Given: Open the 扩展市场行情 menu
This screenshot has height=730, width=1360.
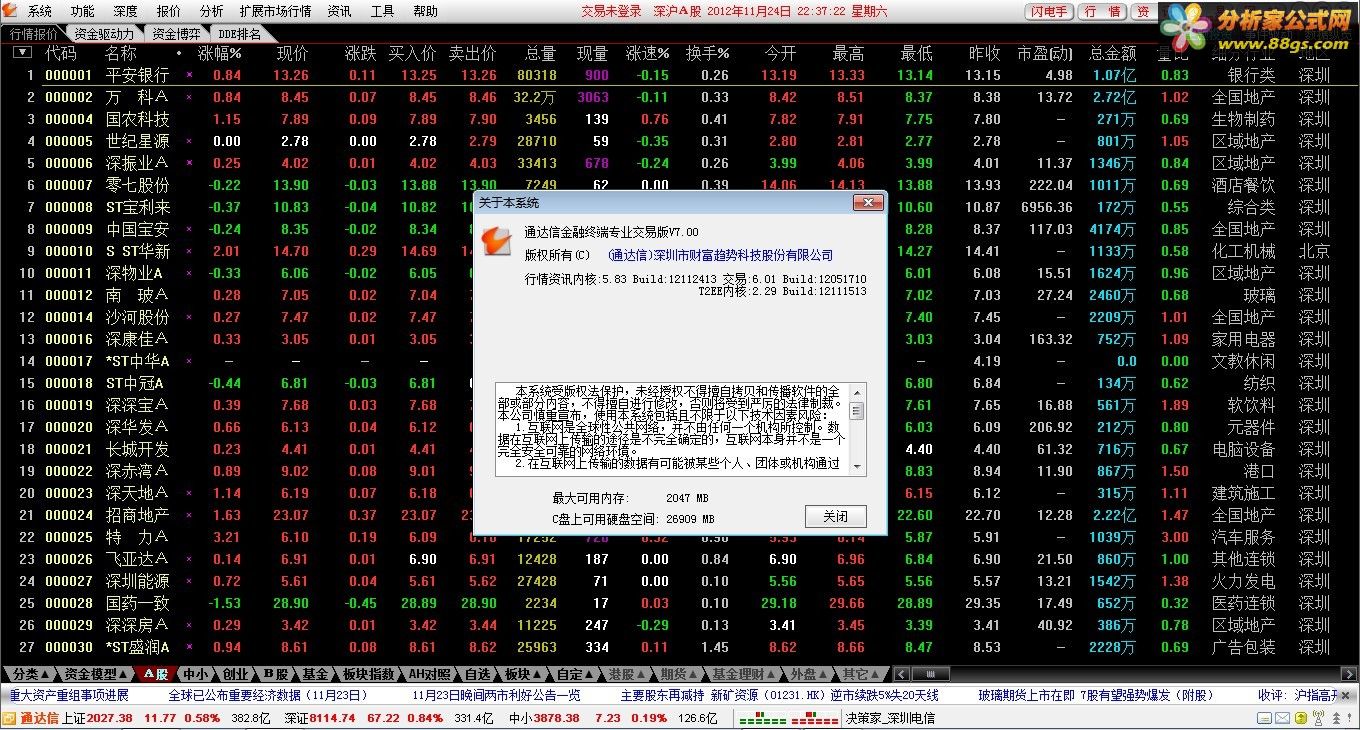Looking at the screenshot, I should pos(275,12).
